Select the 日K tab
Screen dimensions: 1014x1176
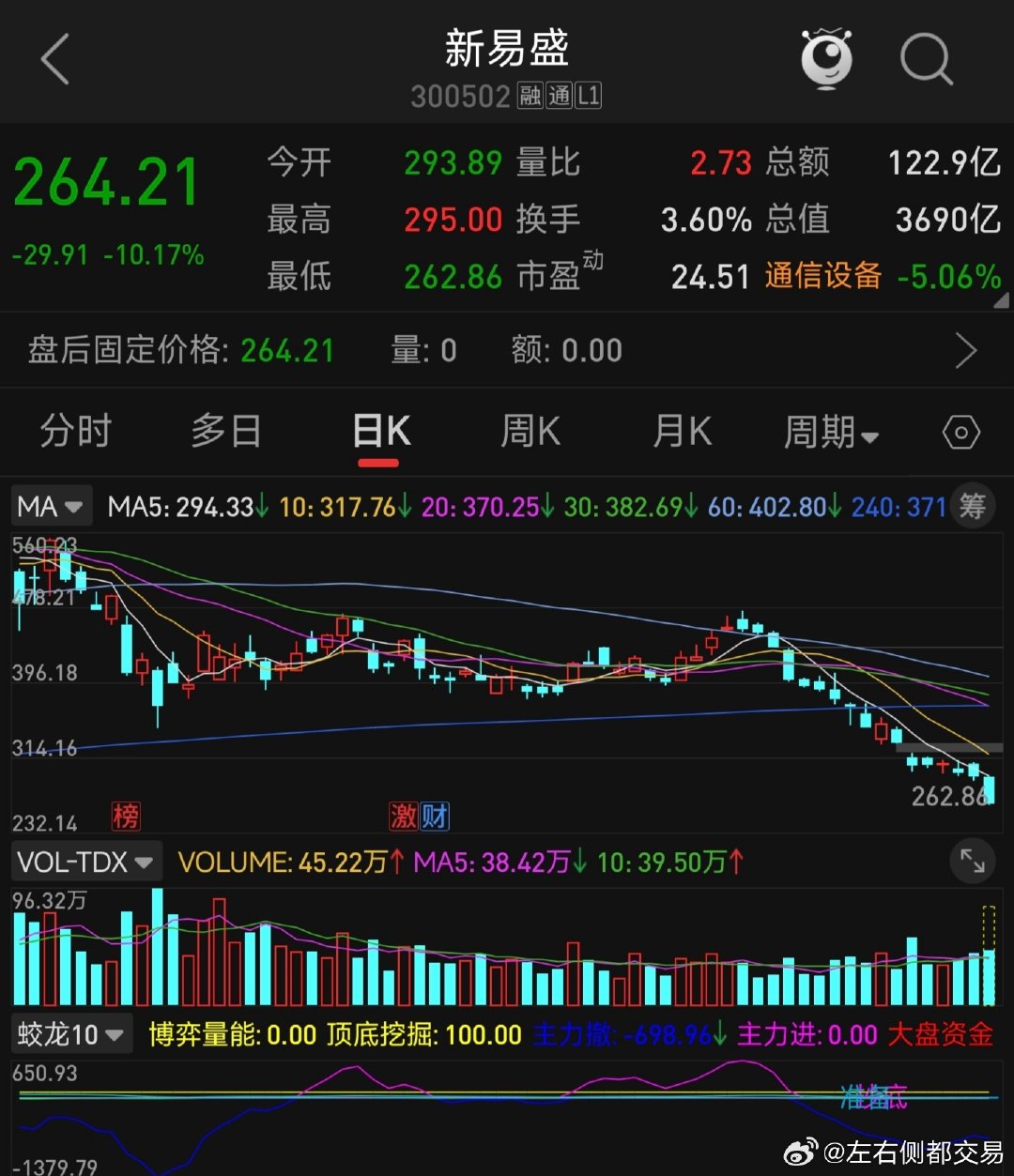380,432
